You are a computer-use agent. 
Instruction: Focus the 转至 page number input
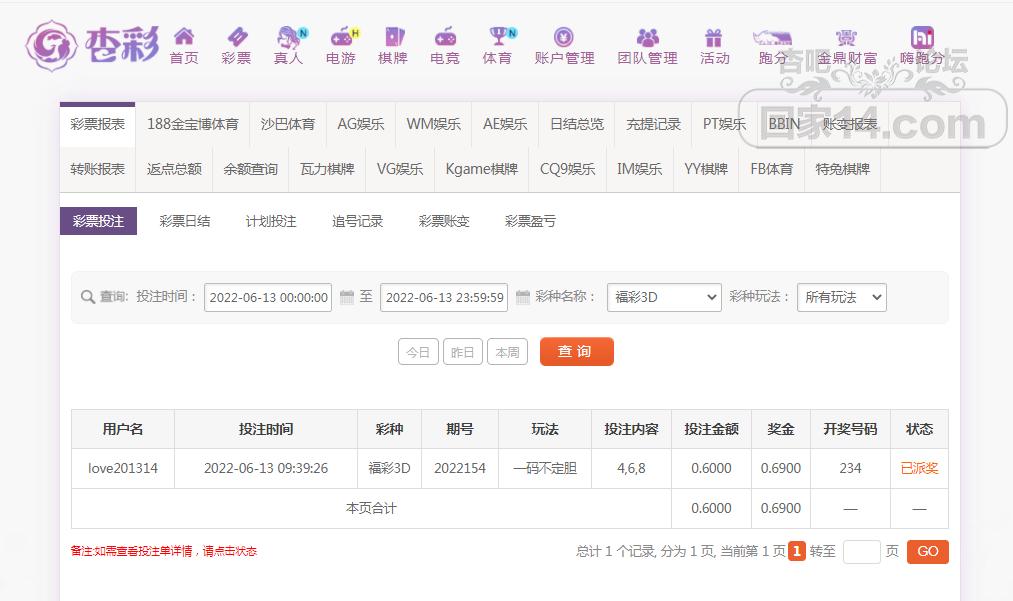pyautogui.click(x=862, y=551)
